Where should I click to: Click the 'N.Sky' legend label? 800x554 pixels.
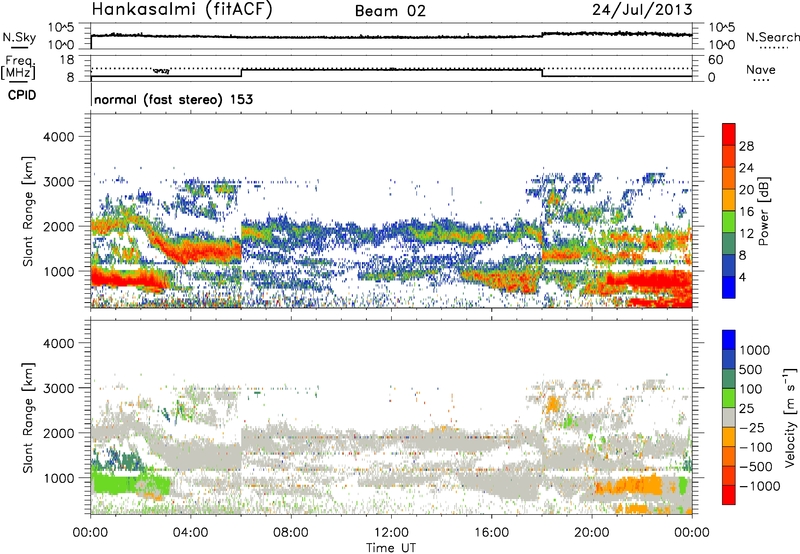[19, 37]
